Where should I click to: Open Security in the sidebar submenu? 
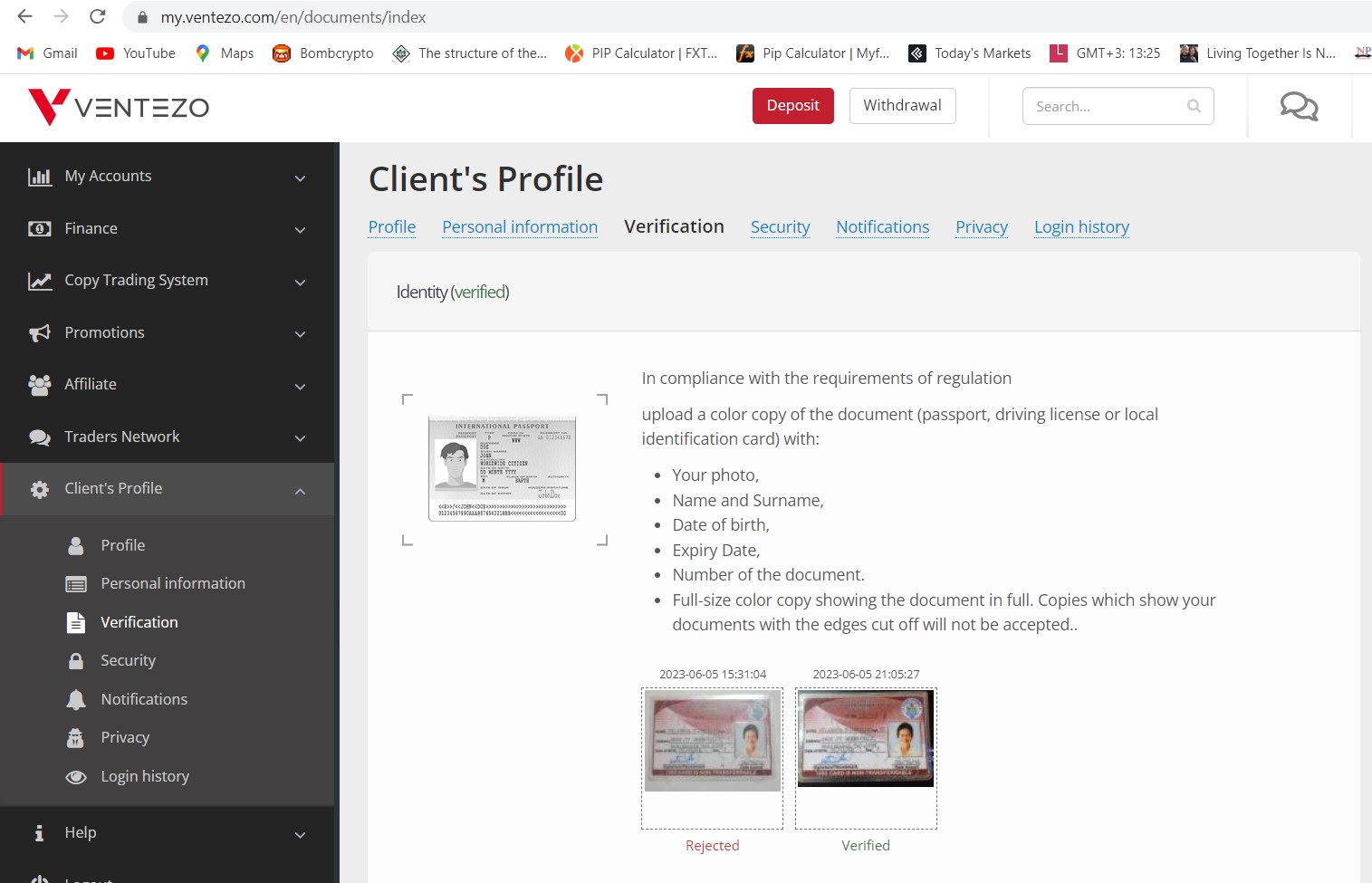(129, 661)
